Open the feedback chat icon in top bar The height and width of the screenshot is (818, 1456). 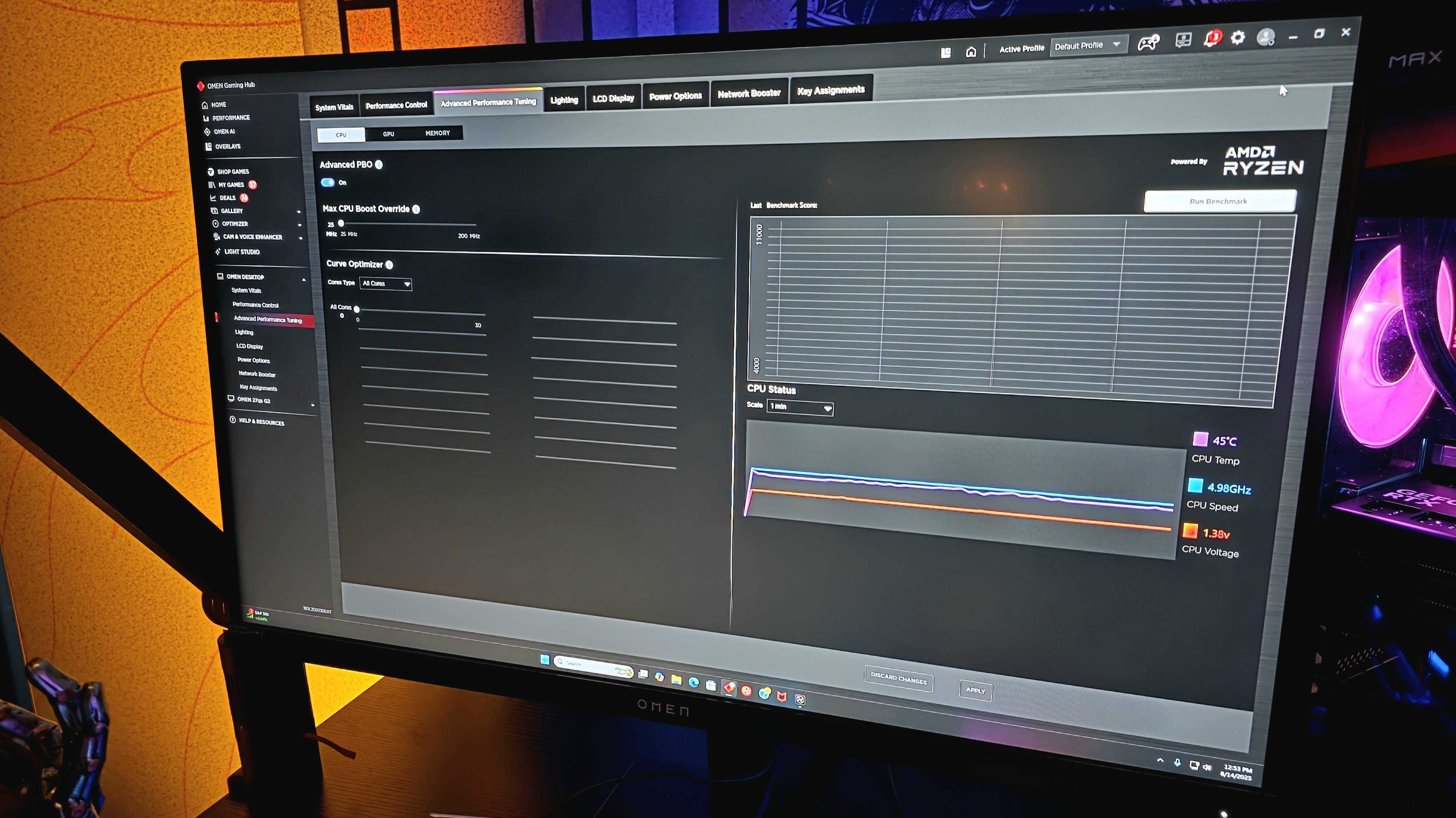pos(1183,40)
